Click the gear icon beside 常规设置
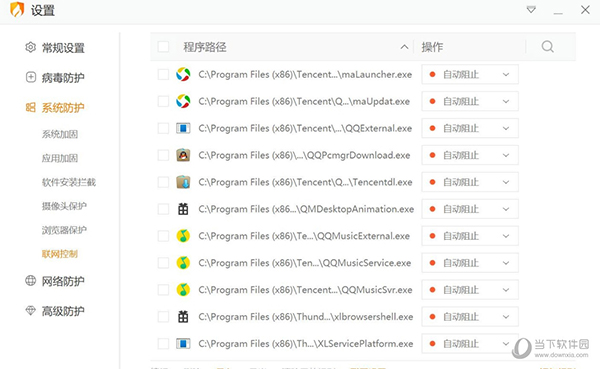The image size is (600, 369). pyautogui.click(x=31, y=47)
